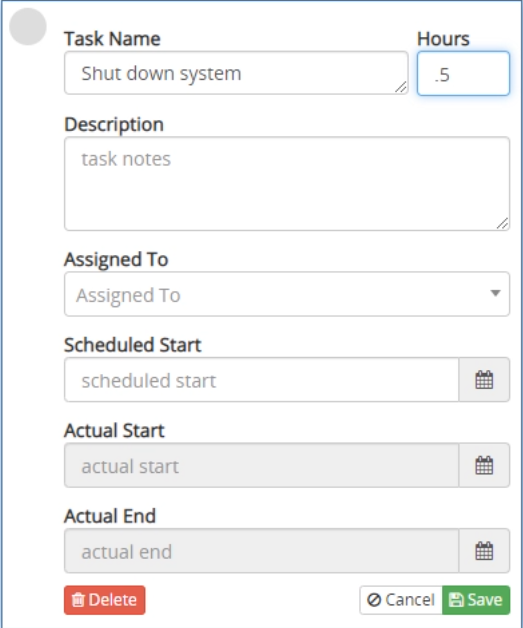
Task: Open the Actual End calendar picker
Action: (484, 551)
